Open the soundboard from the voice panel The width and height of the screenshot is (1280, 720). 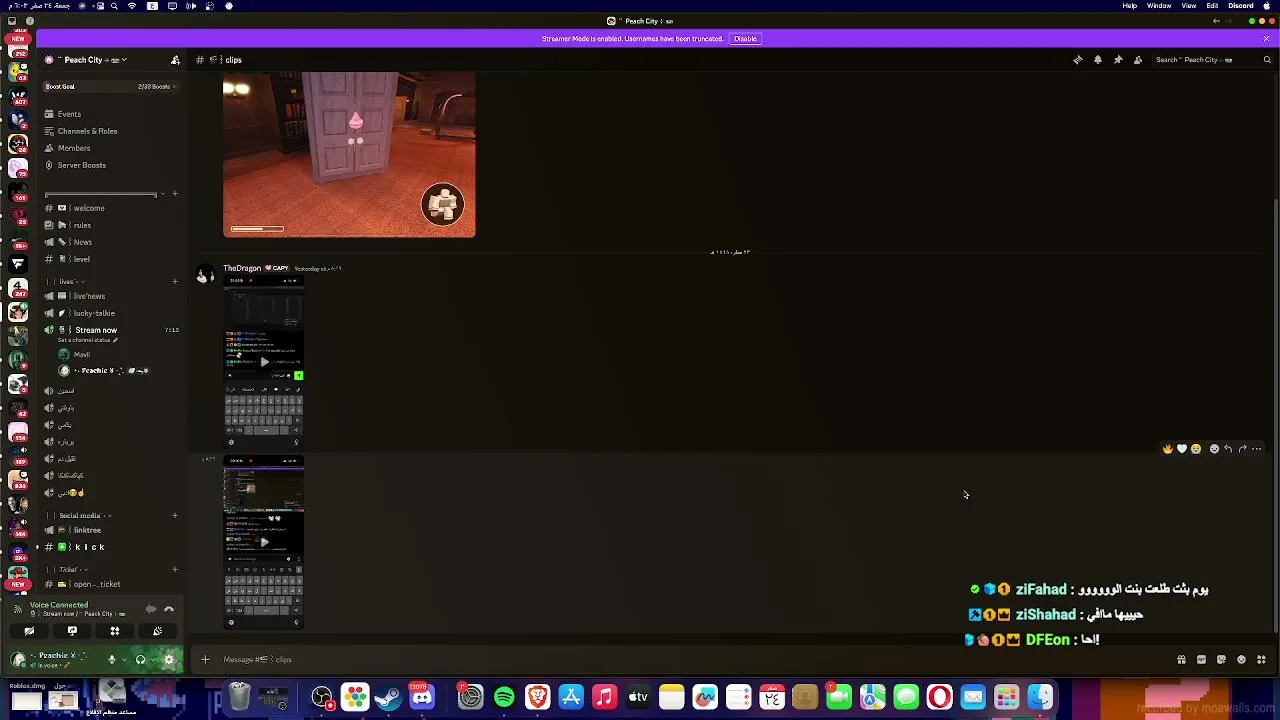click(158, 631)
